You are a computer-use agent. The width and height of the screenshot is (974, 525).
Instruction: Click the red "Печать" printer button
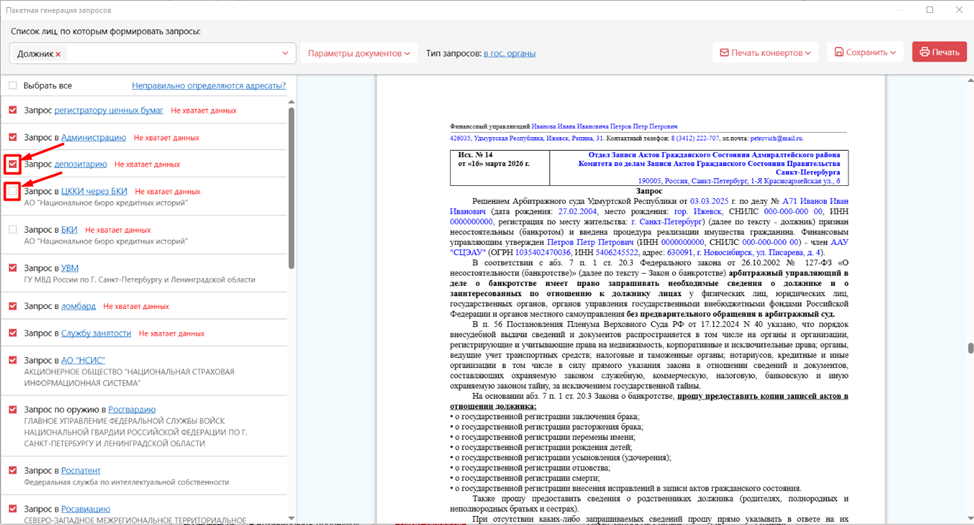point(938,52)
